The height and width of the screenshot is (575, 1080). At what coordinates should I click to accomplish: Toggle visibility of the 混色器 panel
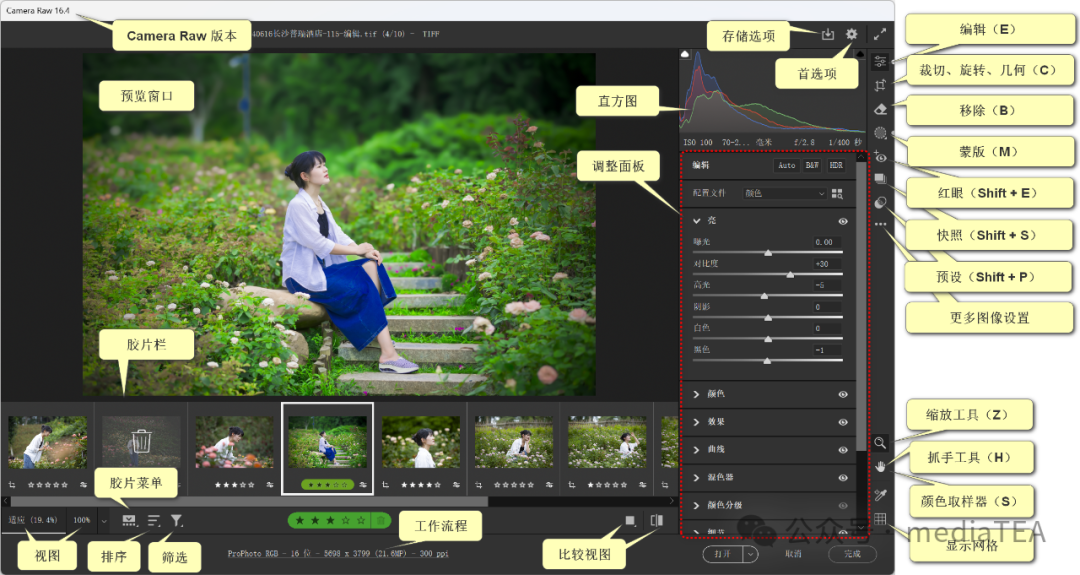pos(843,478)
